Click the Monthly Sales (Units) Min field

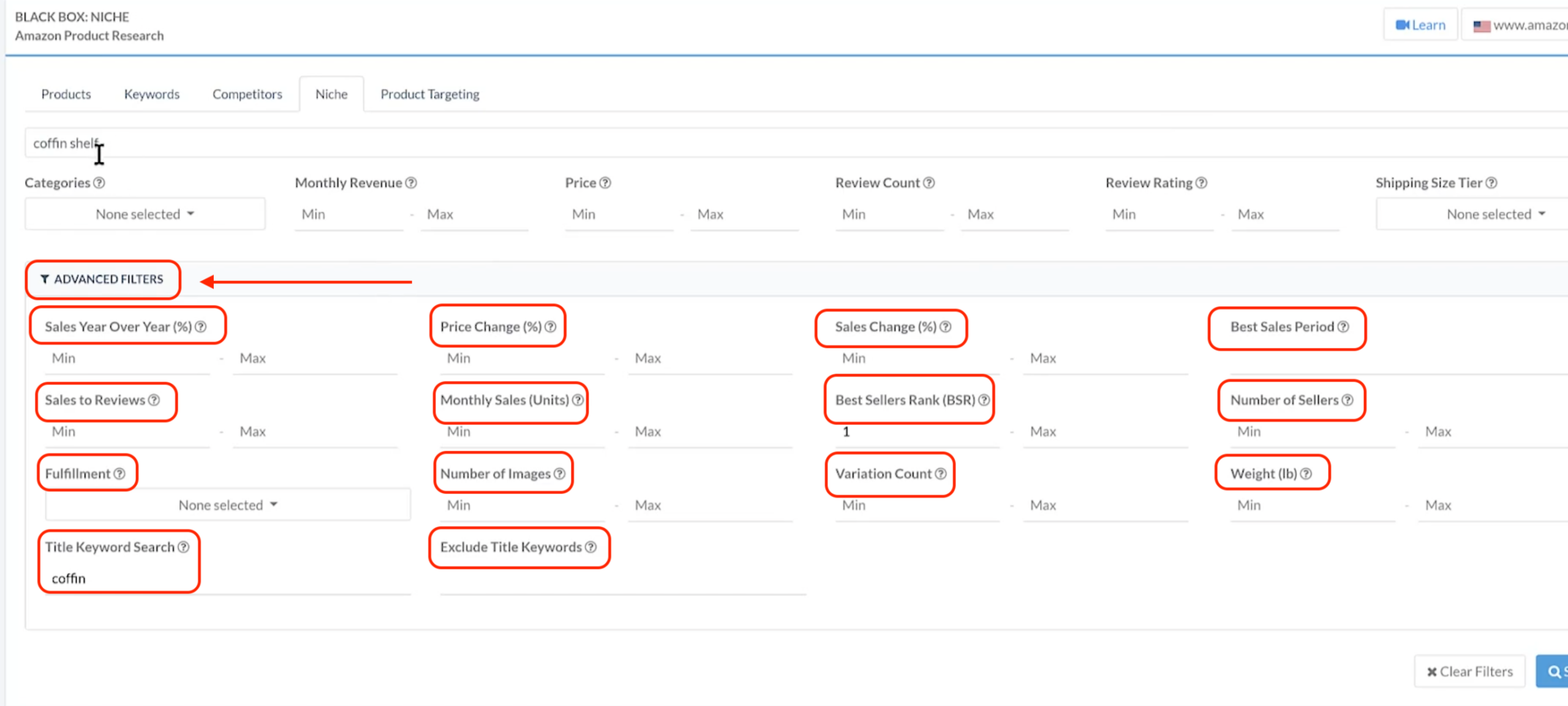pos(524,432)
